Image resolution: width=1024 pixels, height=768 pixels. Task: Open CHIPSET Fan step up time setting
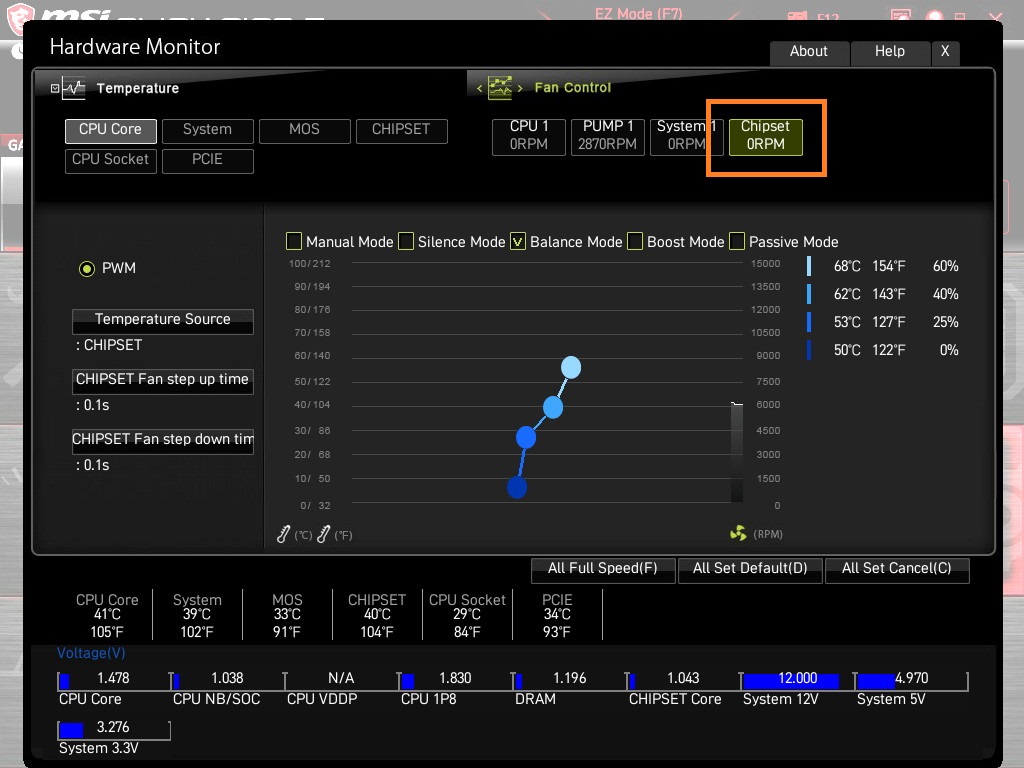pos(163,381)
